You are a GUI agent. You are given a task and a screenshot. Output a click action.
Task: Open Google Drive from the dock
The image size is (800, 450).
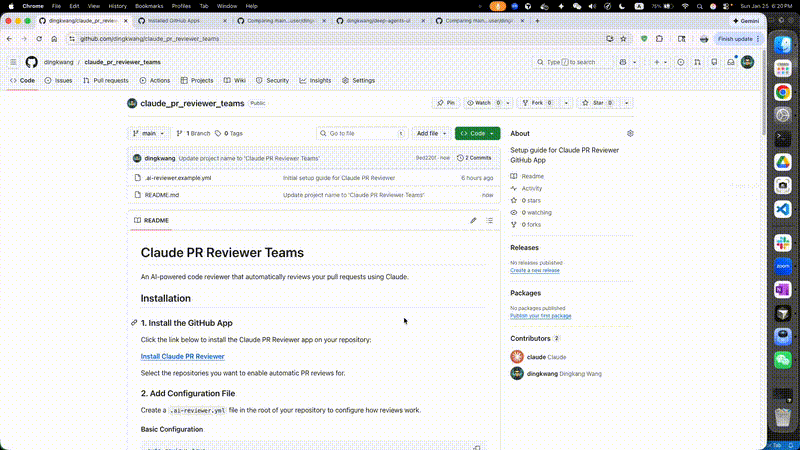click(x=783, y=162)
